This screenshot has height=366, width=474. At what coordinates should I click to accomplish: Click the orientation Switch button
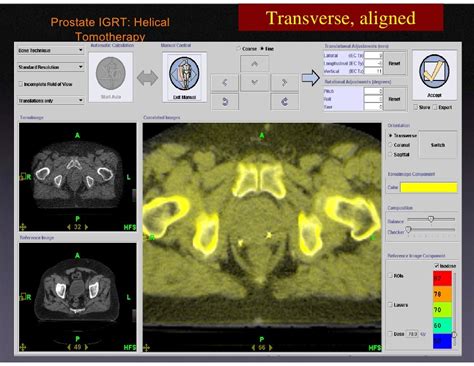438,145
